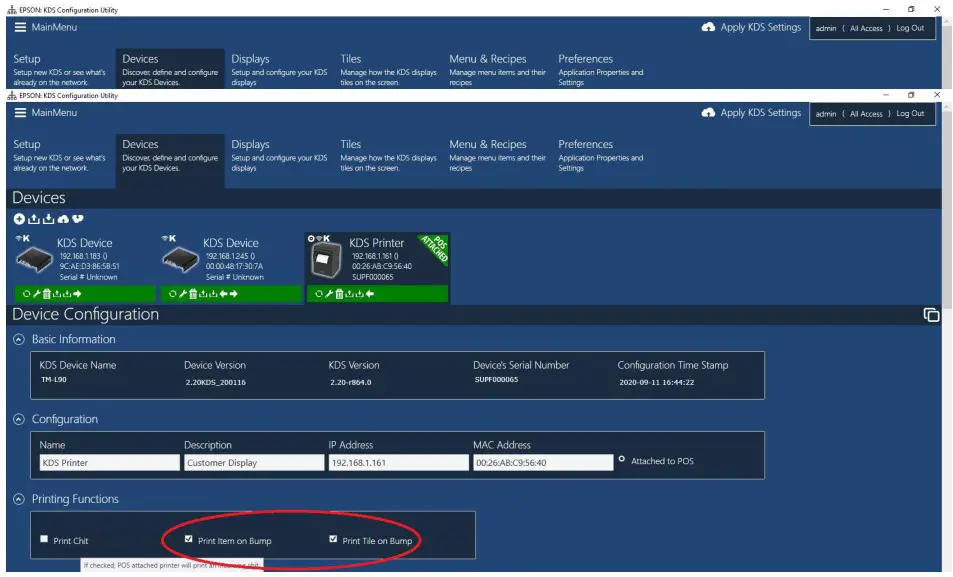Refresh the KDS Printer device
This screenshot has height=577, width=953.
(318, 294)
